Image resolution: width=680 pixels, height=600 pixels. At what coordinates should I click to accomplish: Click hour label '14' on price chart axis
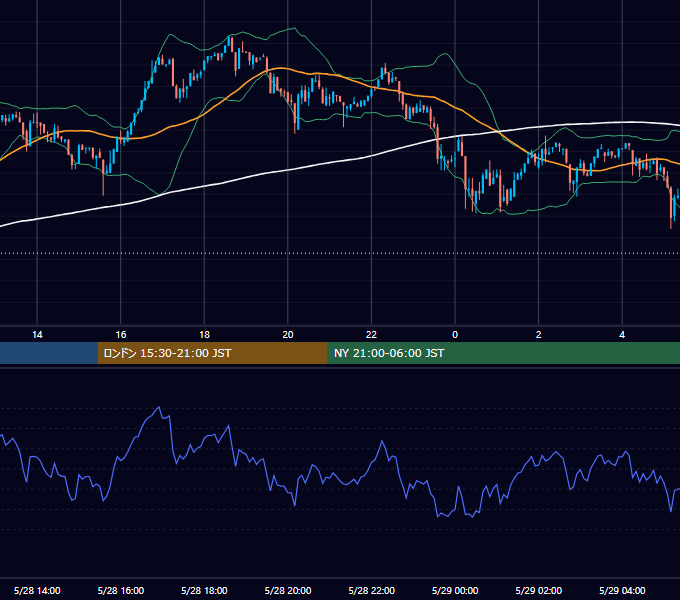click(x=37, y=335)
